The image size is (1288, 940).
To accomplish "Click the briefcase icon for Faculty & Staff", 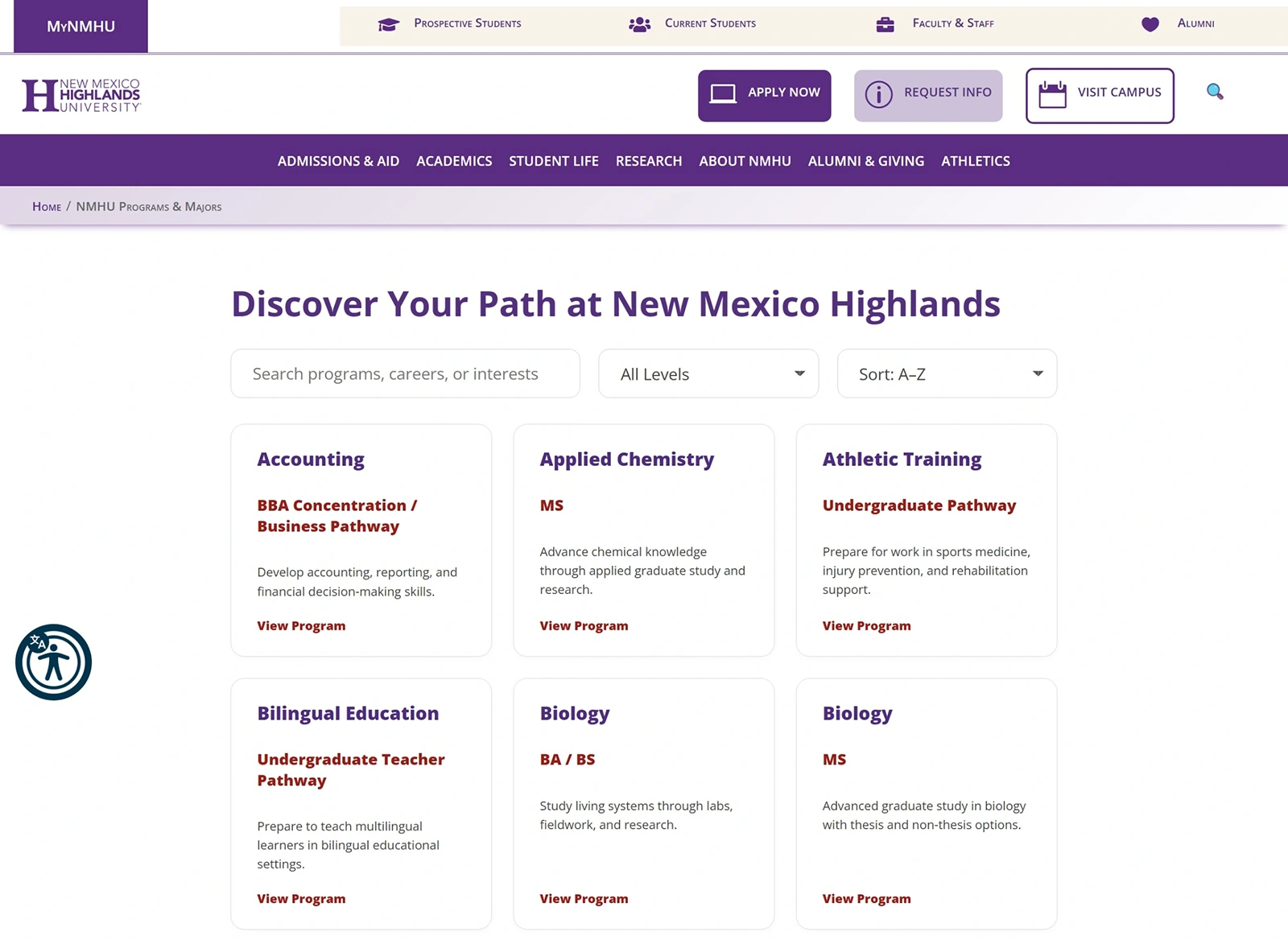I will [x=885, y=24].
